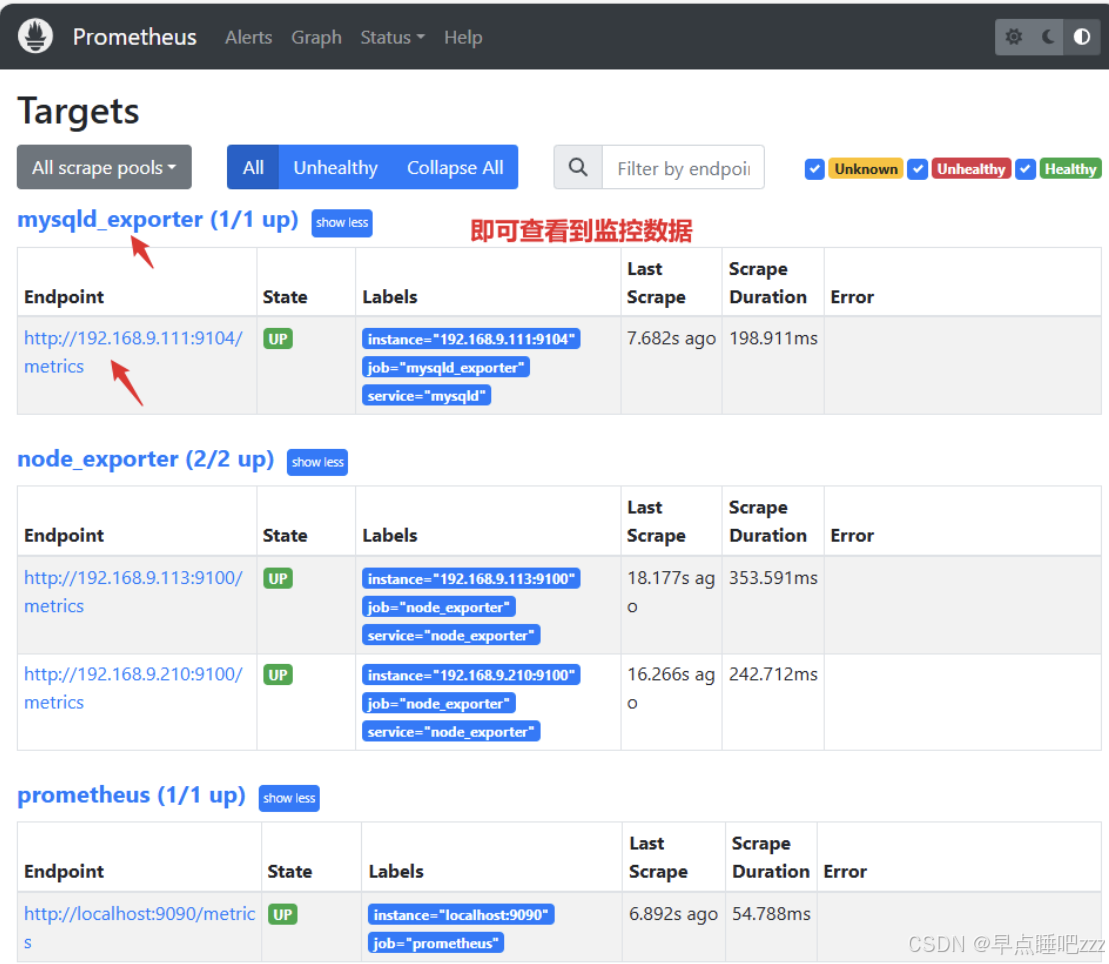Switch to dark theme moon icon
Image resolution: width=1109 pixels, height=964 pixels.
(1048, 37)
